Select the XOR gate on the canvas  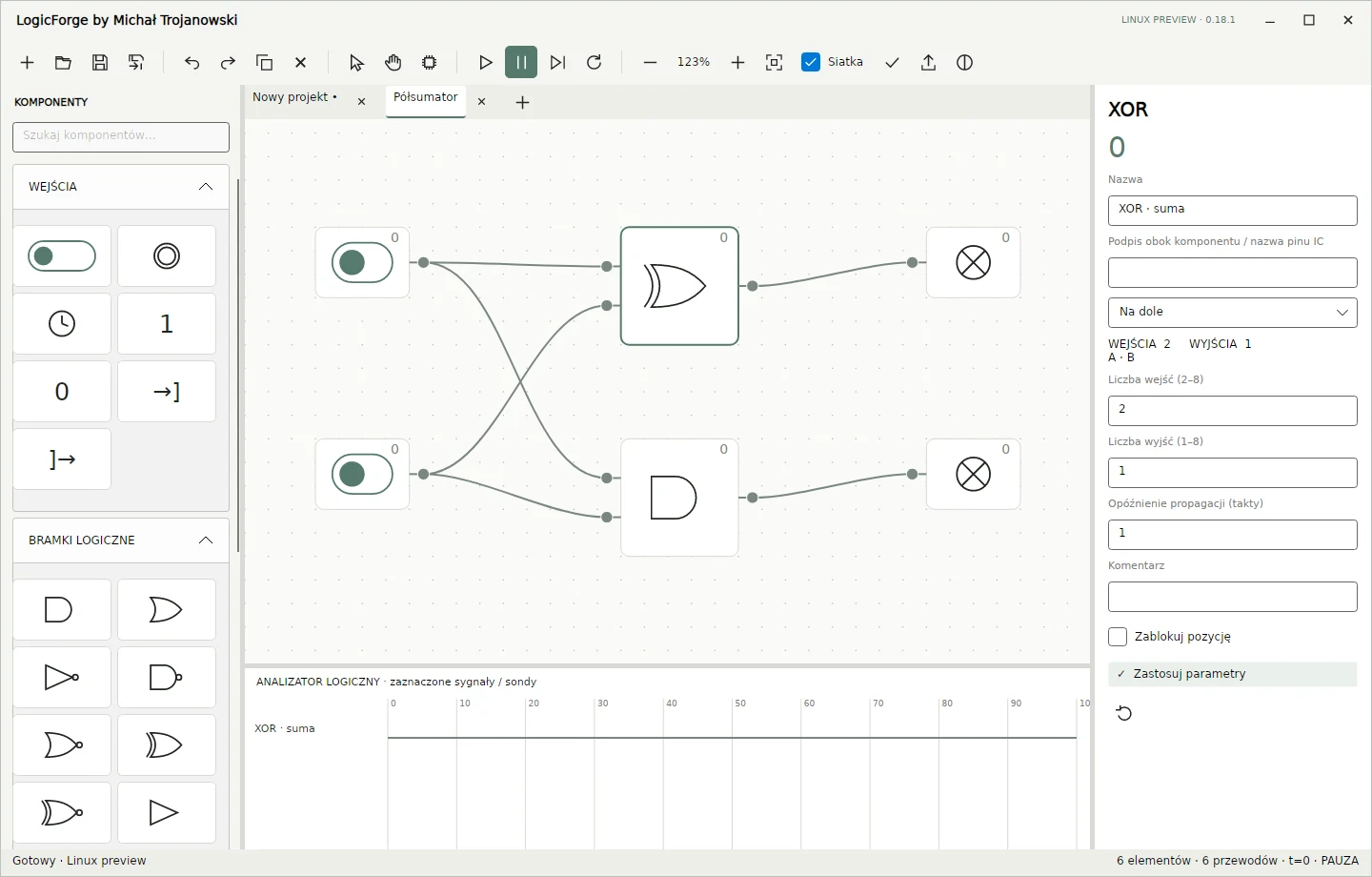click(x=679, y=286)
